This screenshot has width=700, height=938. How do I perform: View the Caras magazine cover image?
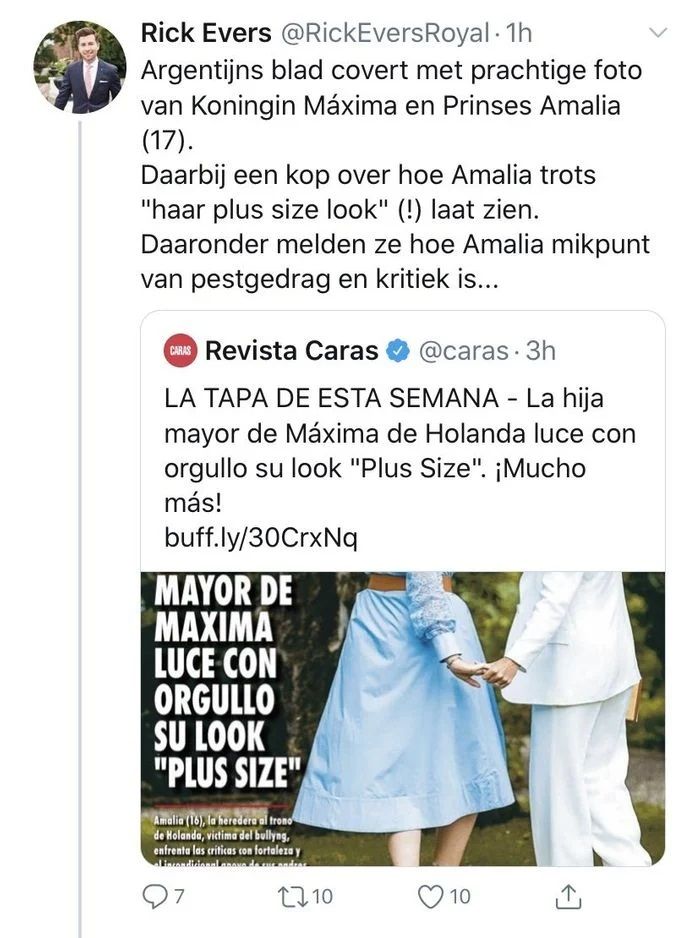click(403, 718)
